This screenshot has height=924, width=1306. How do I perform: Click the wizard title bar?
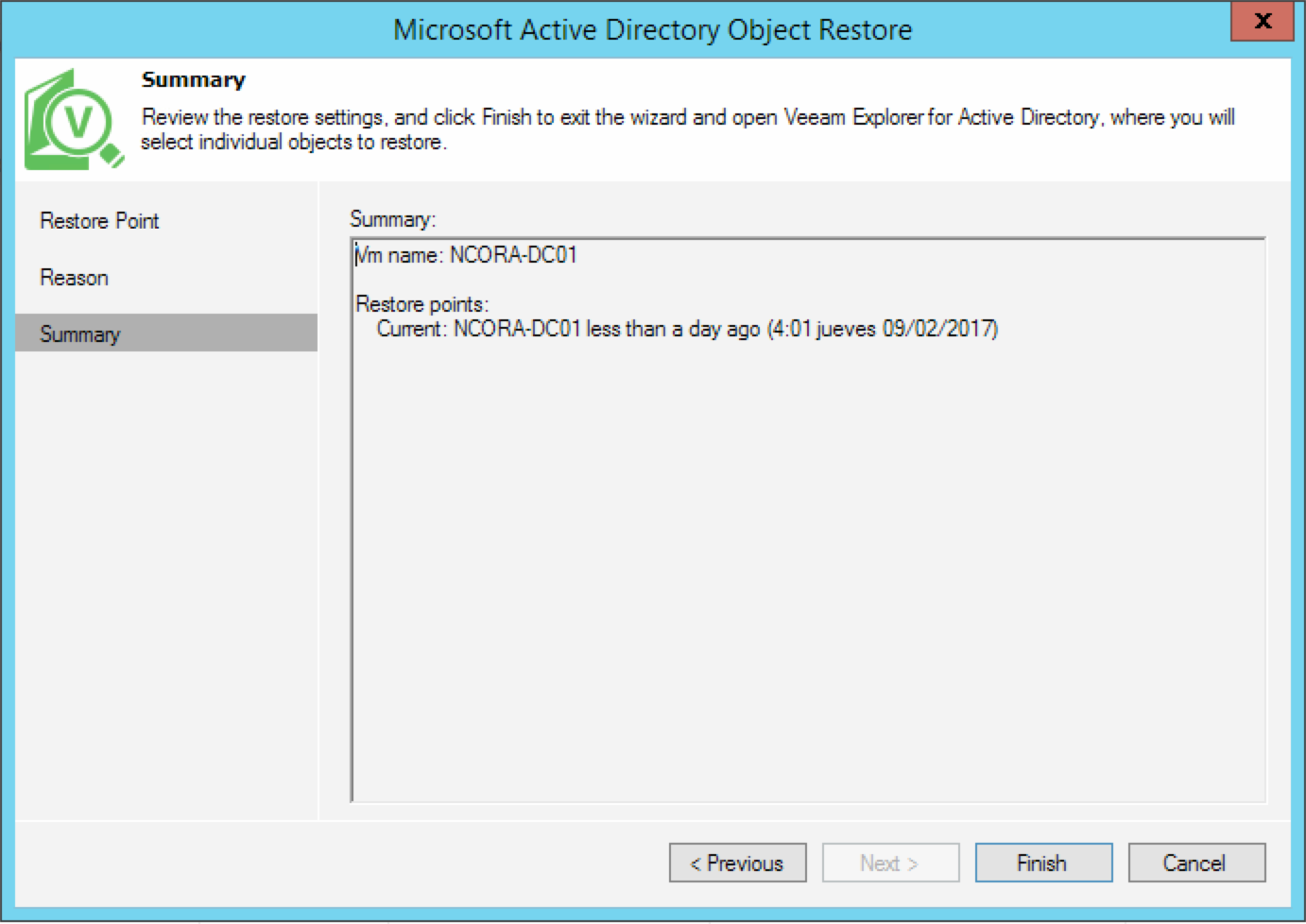pyautogui.click(x=653, y=28)
